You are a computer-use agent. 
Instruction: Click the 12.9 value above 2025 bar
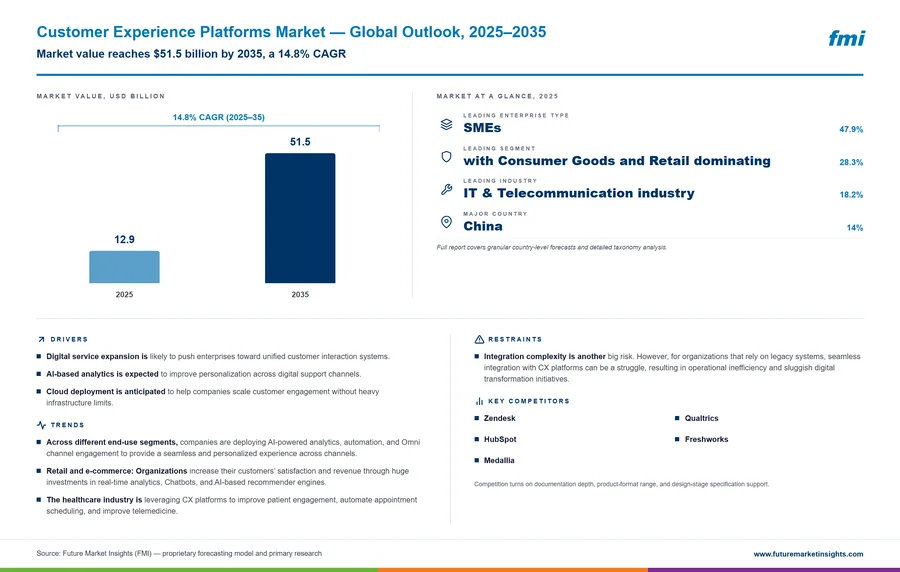124,240
